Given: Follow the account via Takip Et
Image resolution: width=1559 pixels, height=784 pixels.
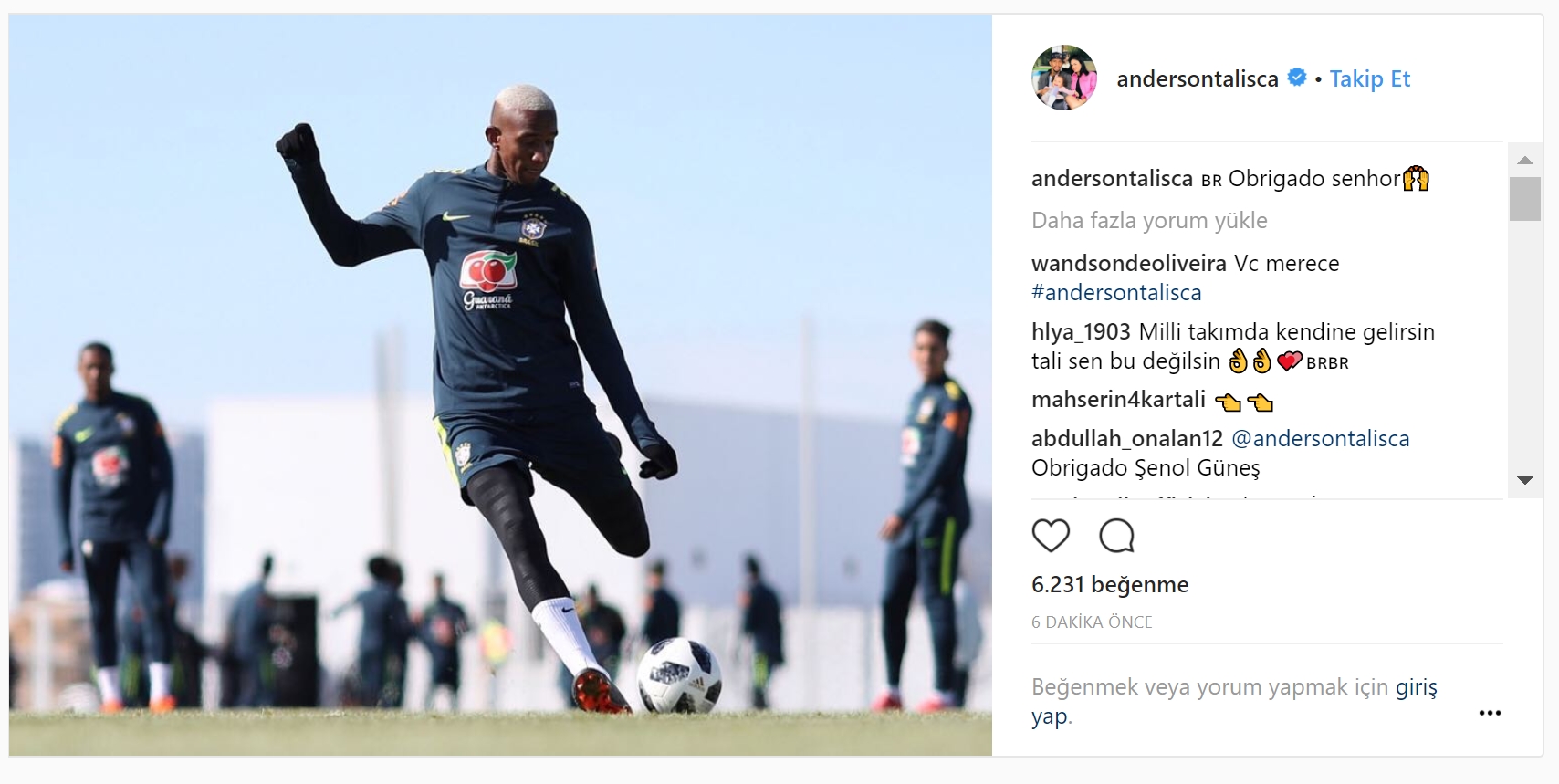Looking at the screenshot, I should (1369, 78).
